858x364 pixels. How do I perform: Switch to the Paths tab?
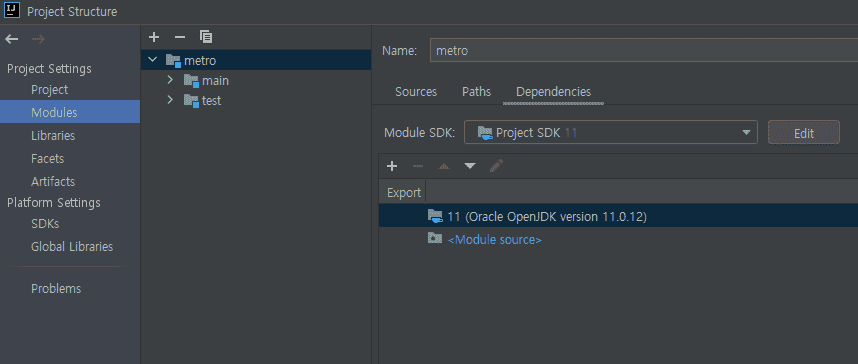coord(476,91)
